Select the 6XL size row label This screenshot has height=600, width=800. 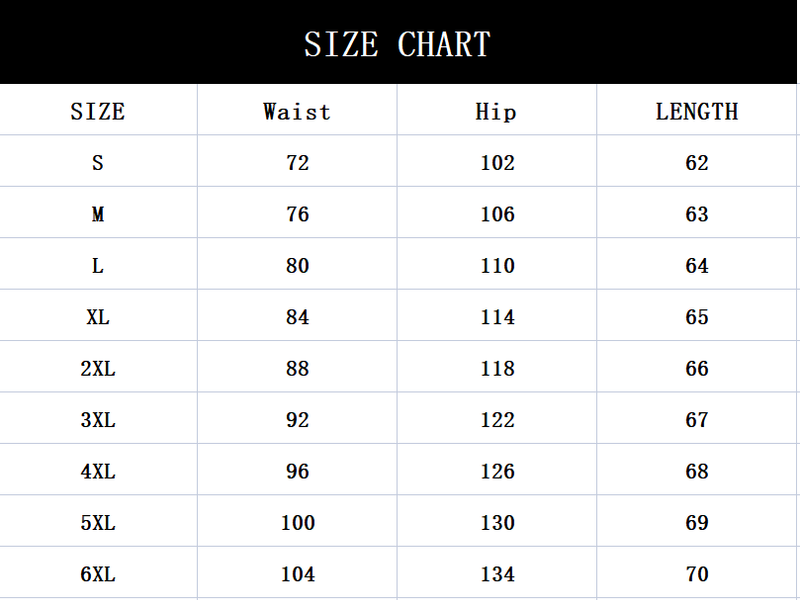pos(98,574)
